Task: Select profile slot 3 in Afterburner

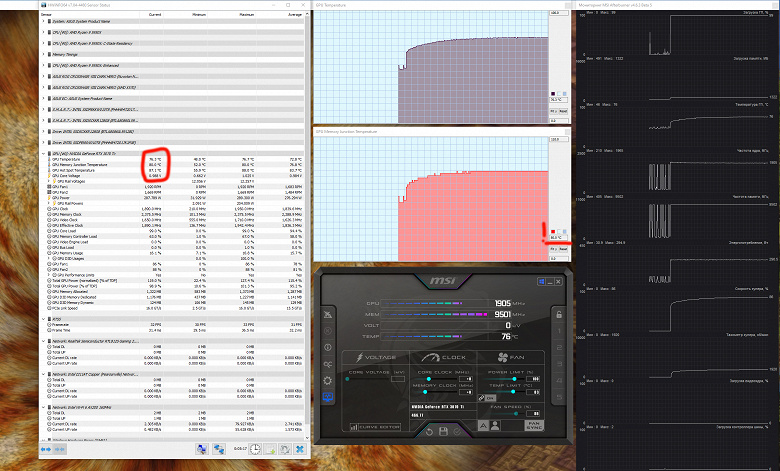Action: (x=559, y=364)
